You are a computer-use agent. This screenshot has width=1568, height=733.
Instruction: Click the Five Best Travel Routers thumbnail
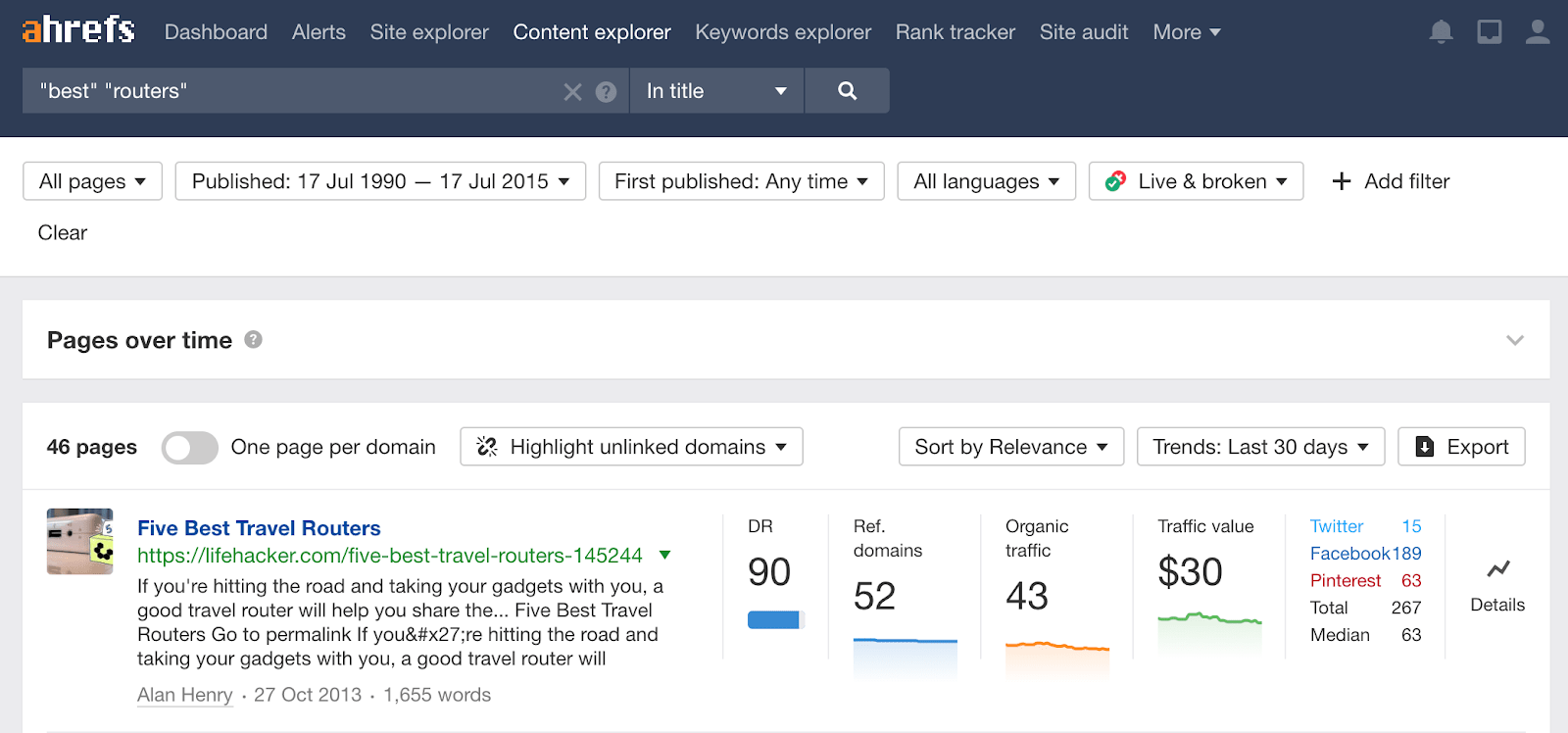click(x=80, y=541)
